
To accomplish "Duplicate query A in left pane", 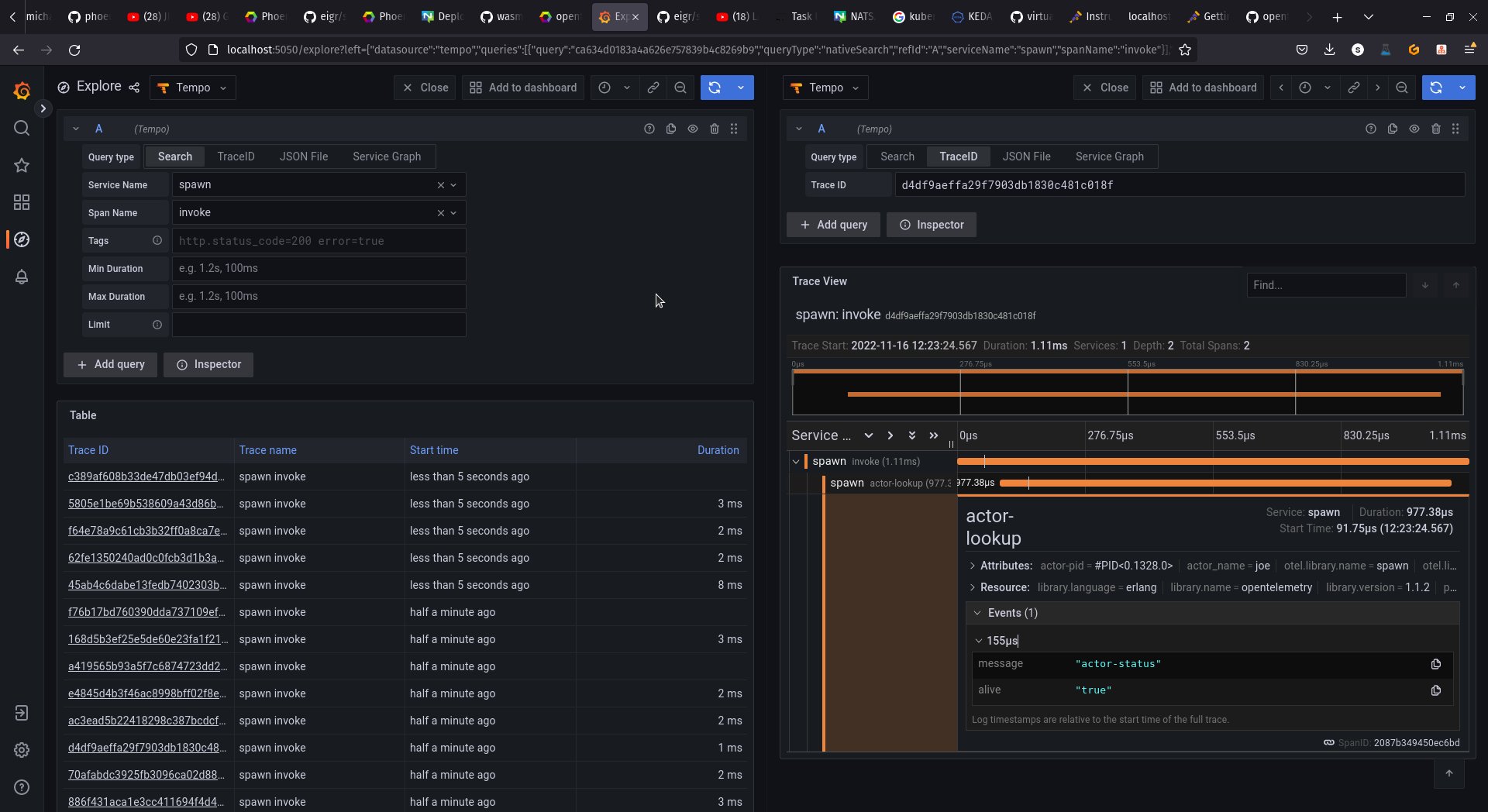I will [671, 129].
